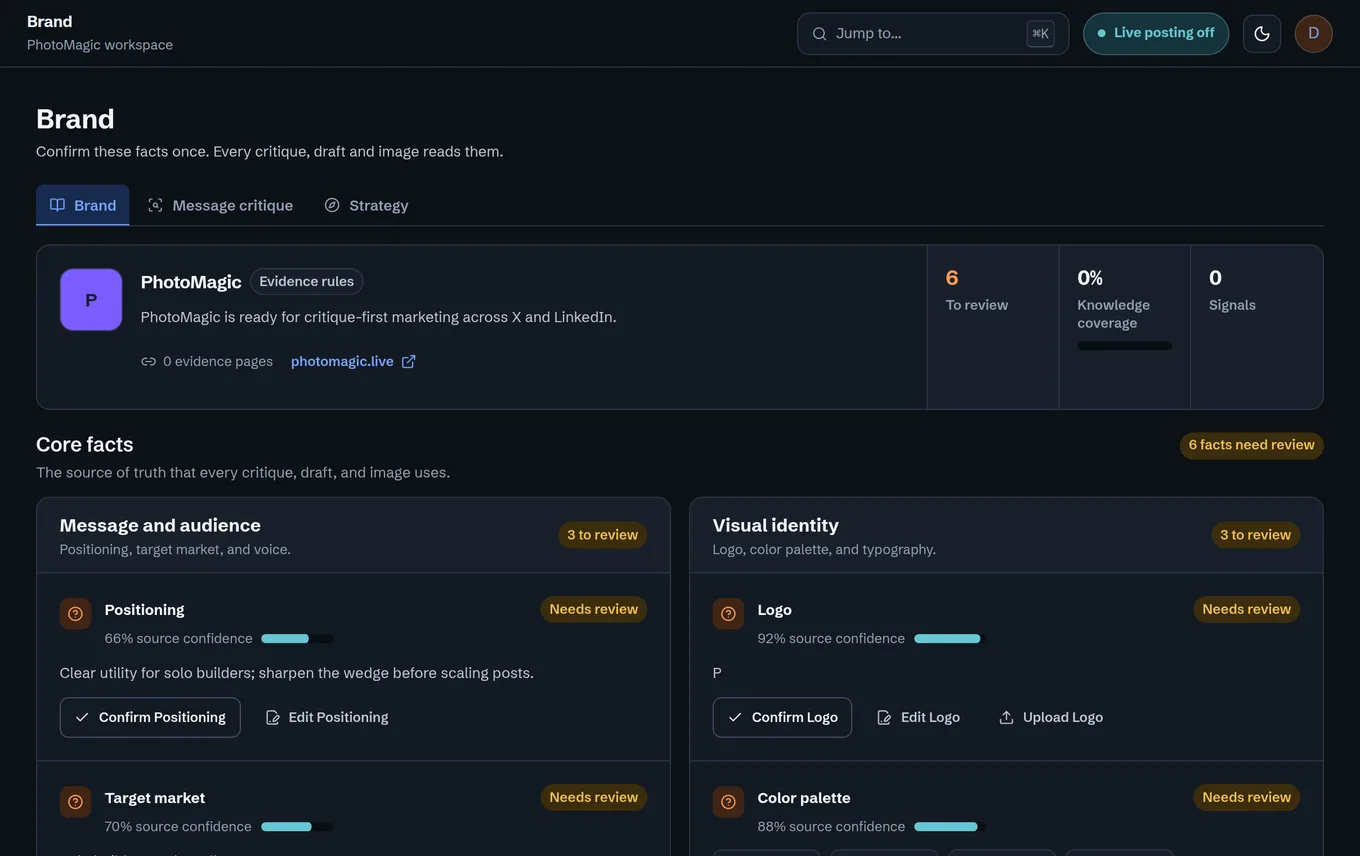Click the Positioning question mark status icon
This screenshot has width=1360, height=856.
(x=75, y=614)
